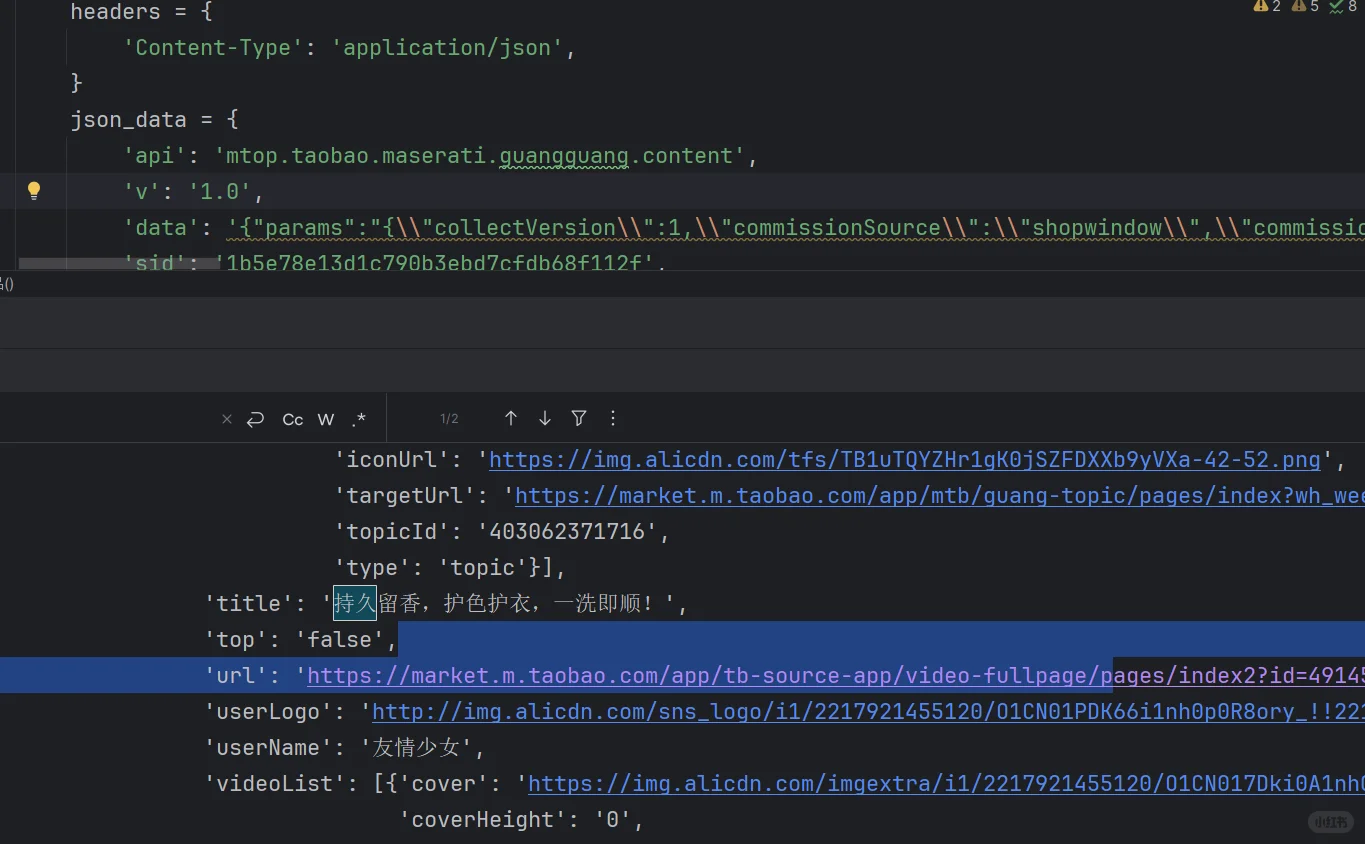Jump to next search occurrence arrow
Viewport: 1365px width, 844px height.
pos(545,419)
